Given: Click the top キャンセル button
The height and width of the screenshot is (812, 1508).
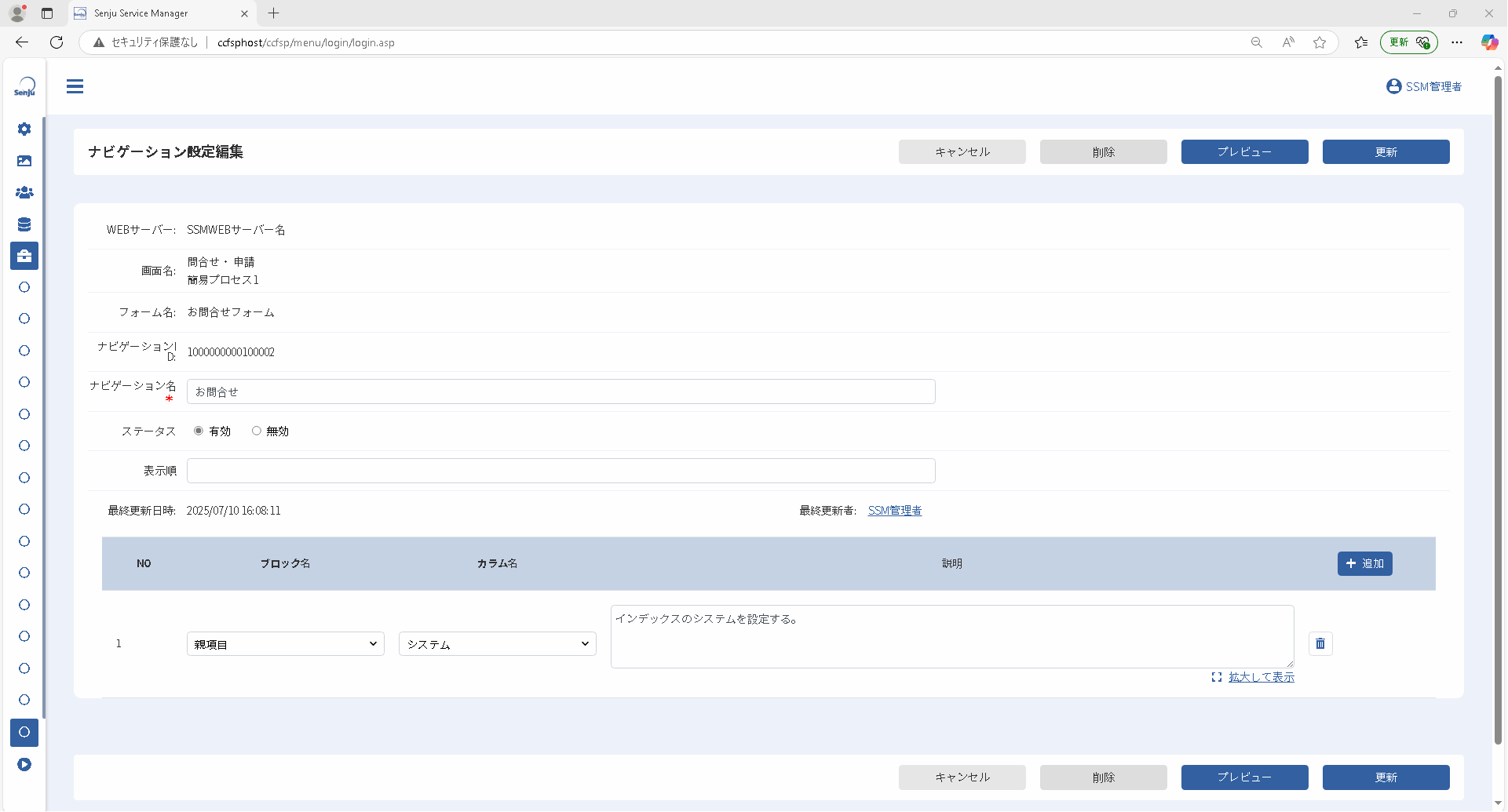Looking at the screenshot, I should 962,152.
